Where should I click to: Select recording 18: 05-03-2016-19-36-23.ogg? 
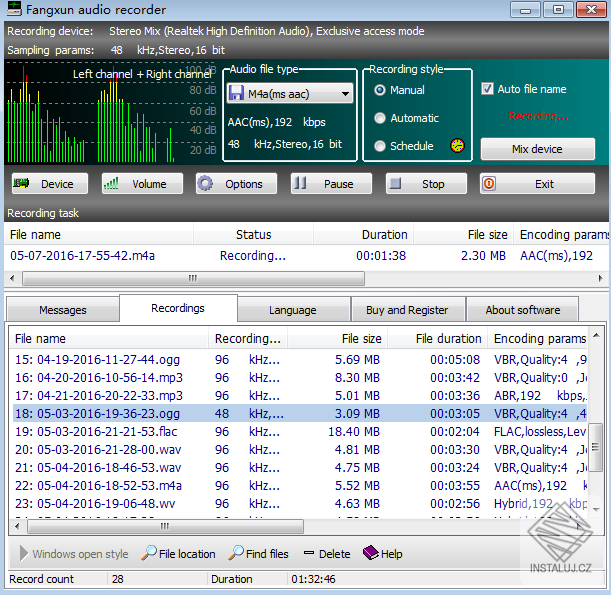tap(300, 413)
